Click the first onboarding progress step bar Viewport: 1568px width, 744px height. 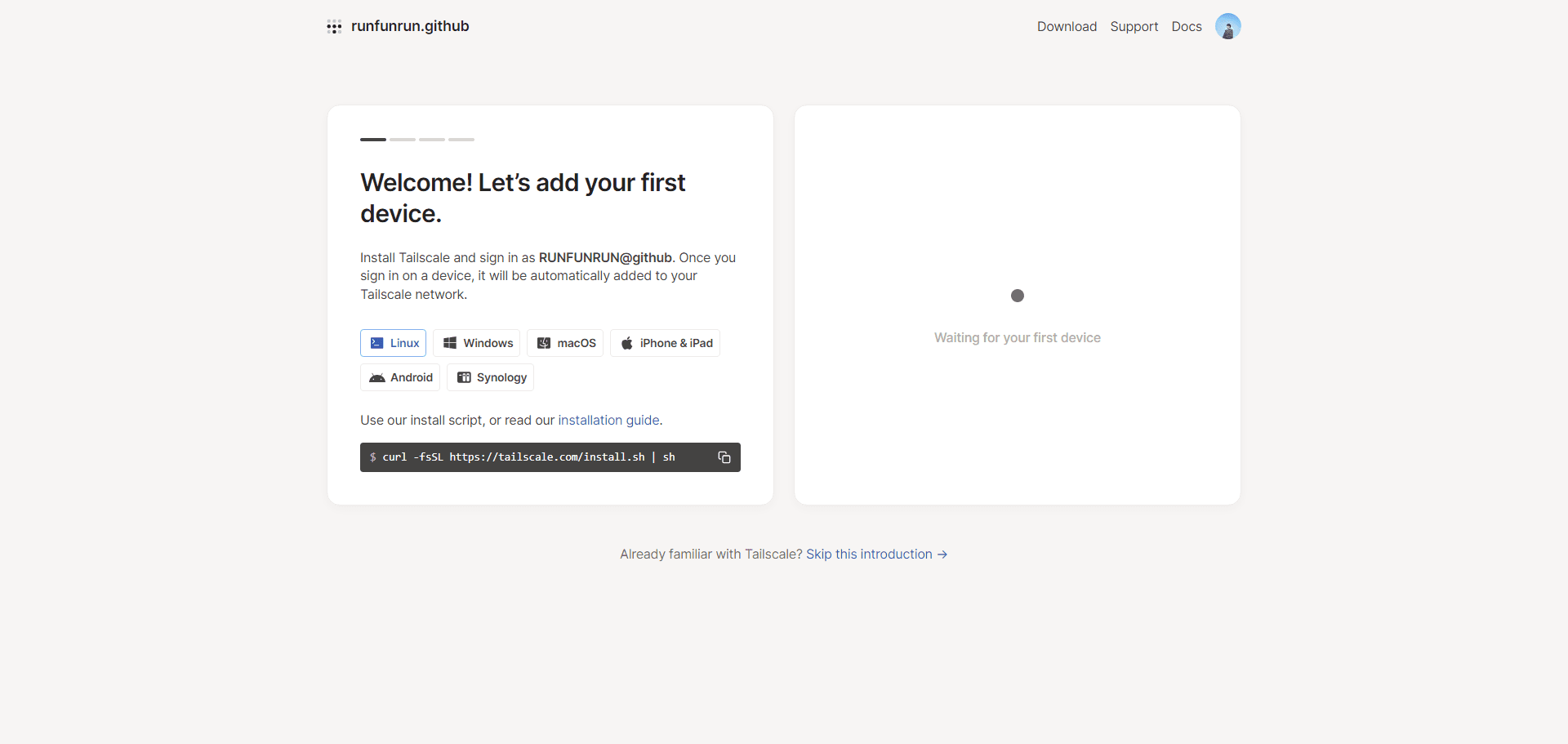pyautogui.click(x=373, y=140)
